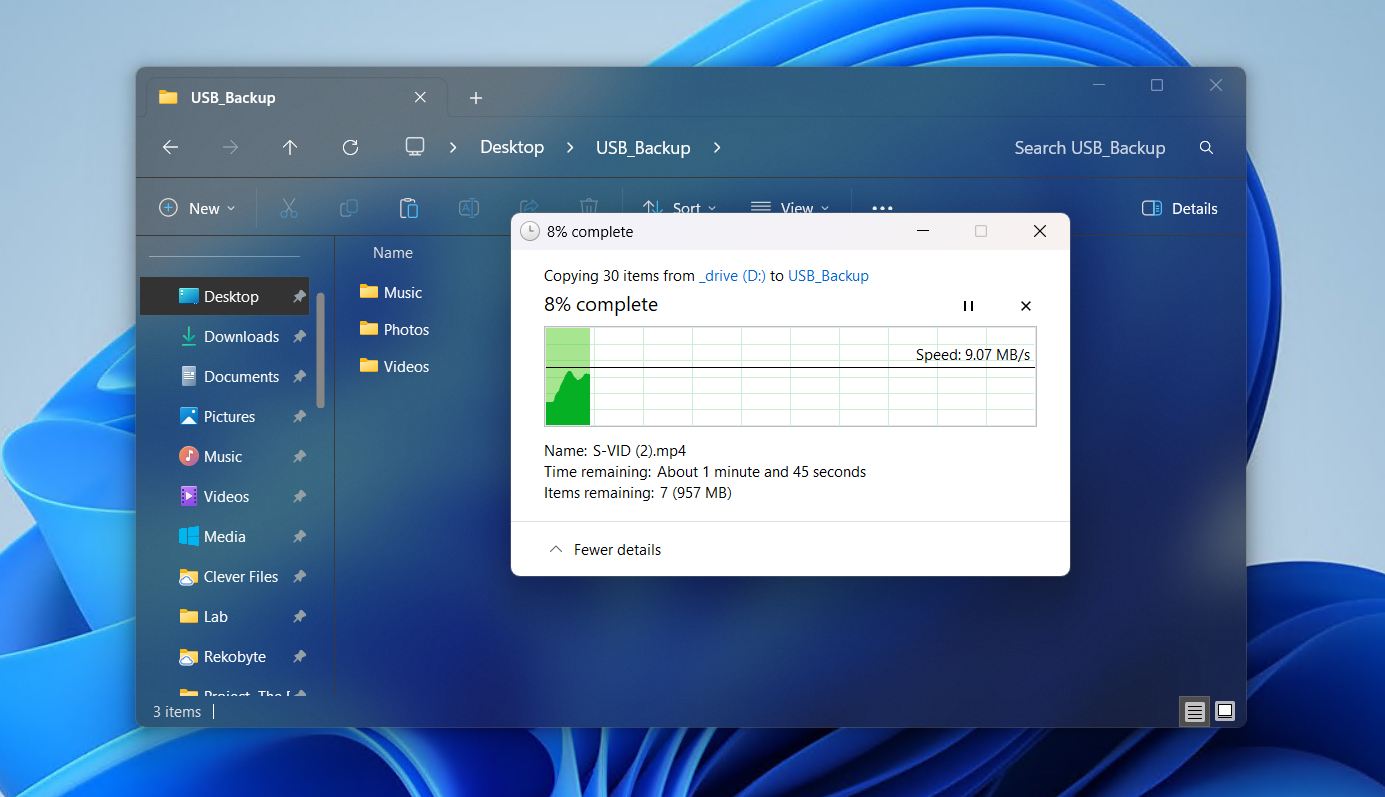Open the View options dropdown
Screen dimensions: 1385x797
click(790, 208)
